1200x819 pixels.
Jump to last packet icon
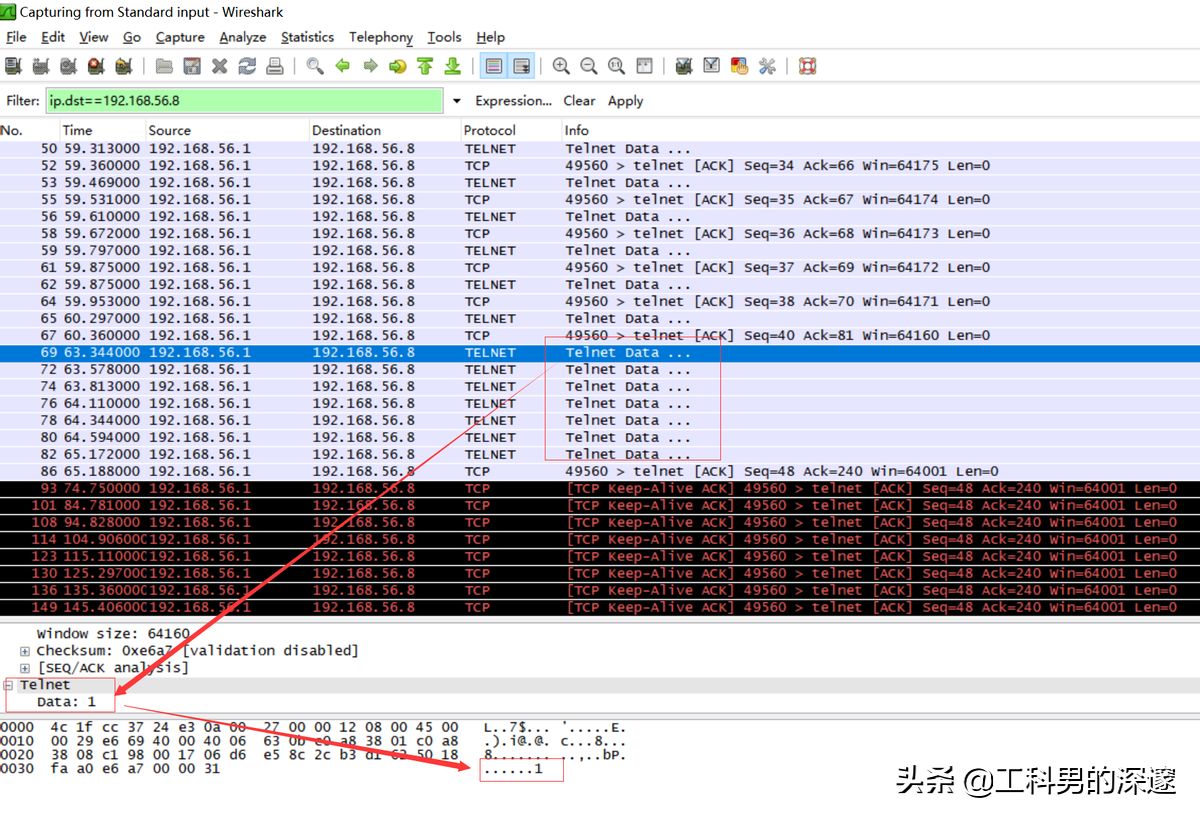click(452, 67)
